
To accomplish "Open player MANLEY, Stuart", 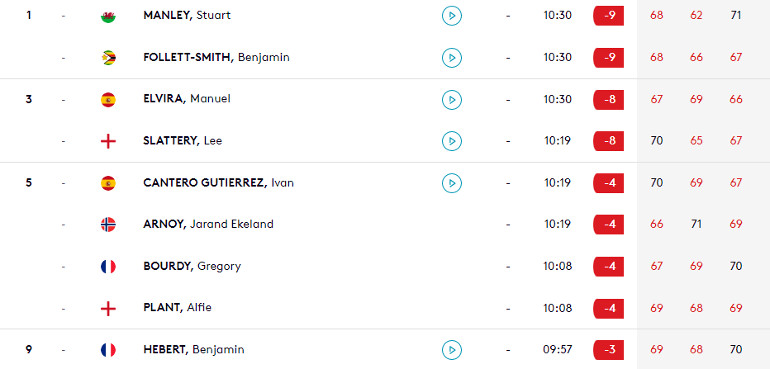I will point(187,15).
